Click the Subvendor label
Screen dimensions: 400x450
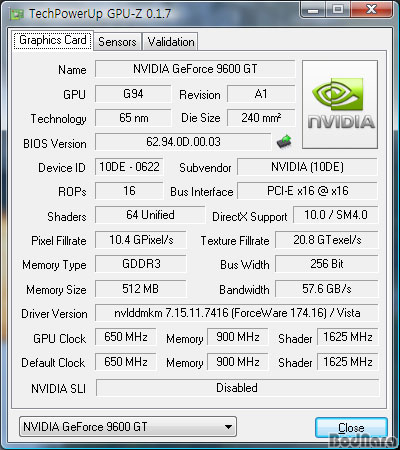[x=205, y=168]
